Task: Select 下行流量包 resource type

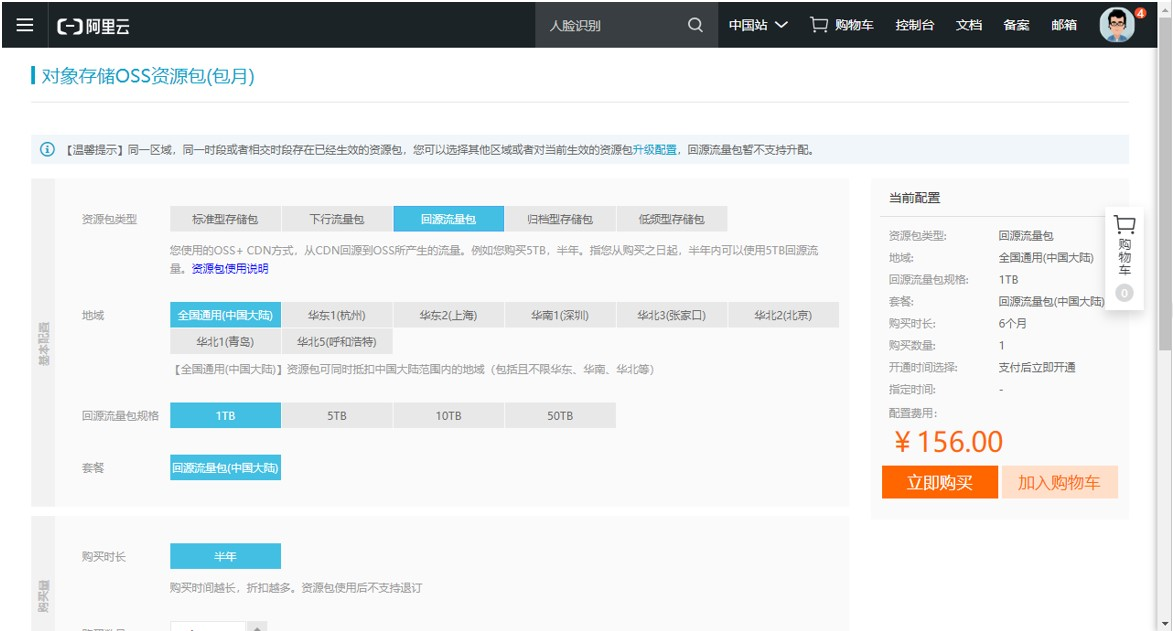Action: 337,219
